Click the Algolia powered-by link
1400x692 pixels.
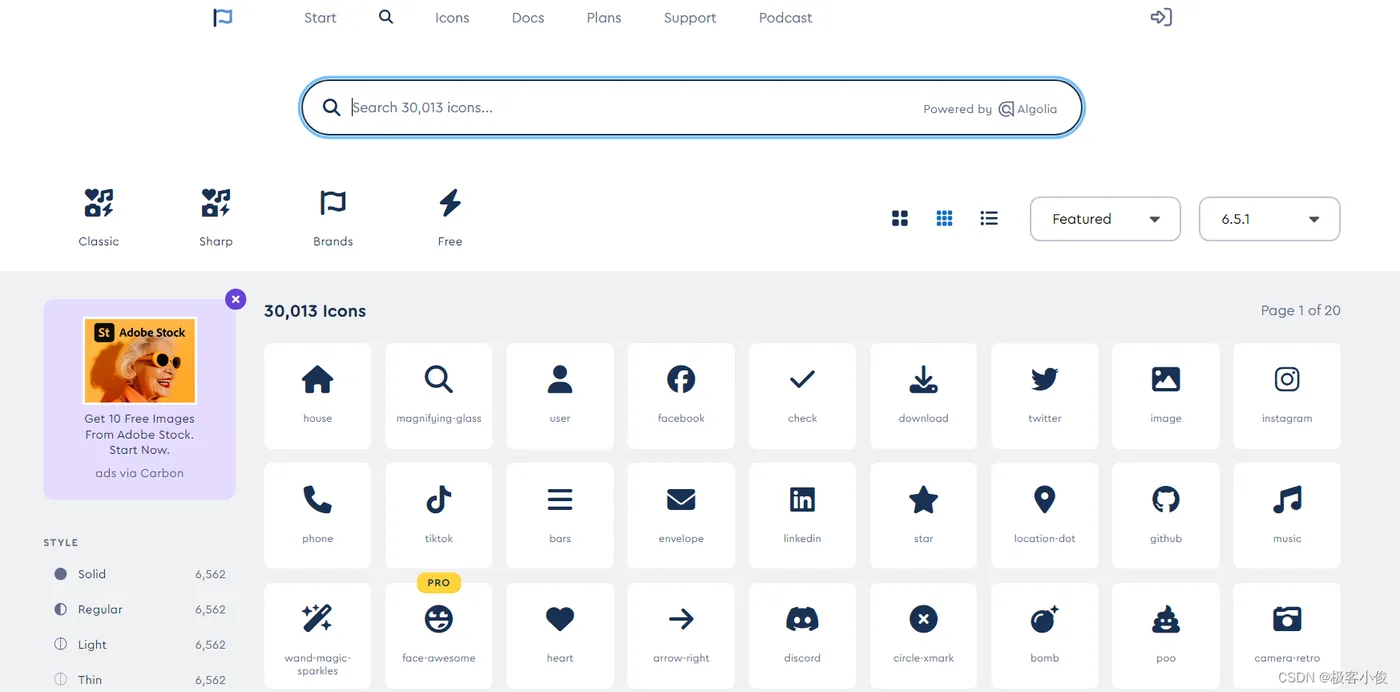click(x=1027, y=109)
